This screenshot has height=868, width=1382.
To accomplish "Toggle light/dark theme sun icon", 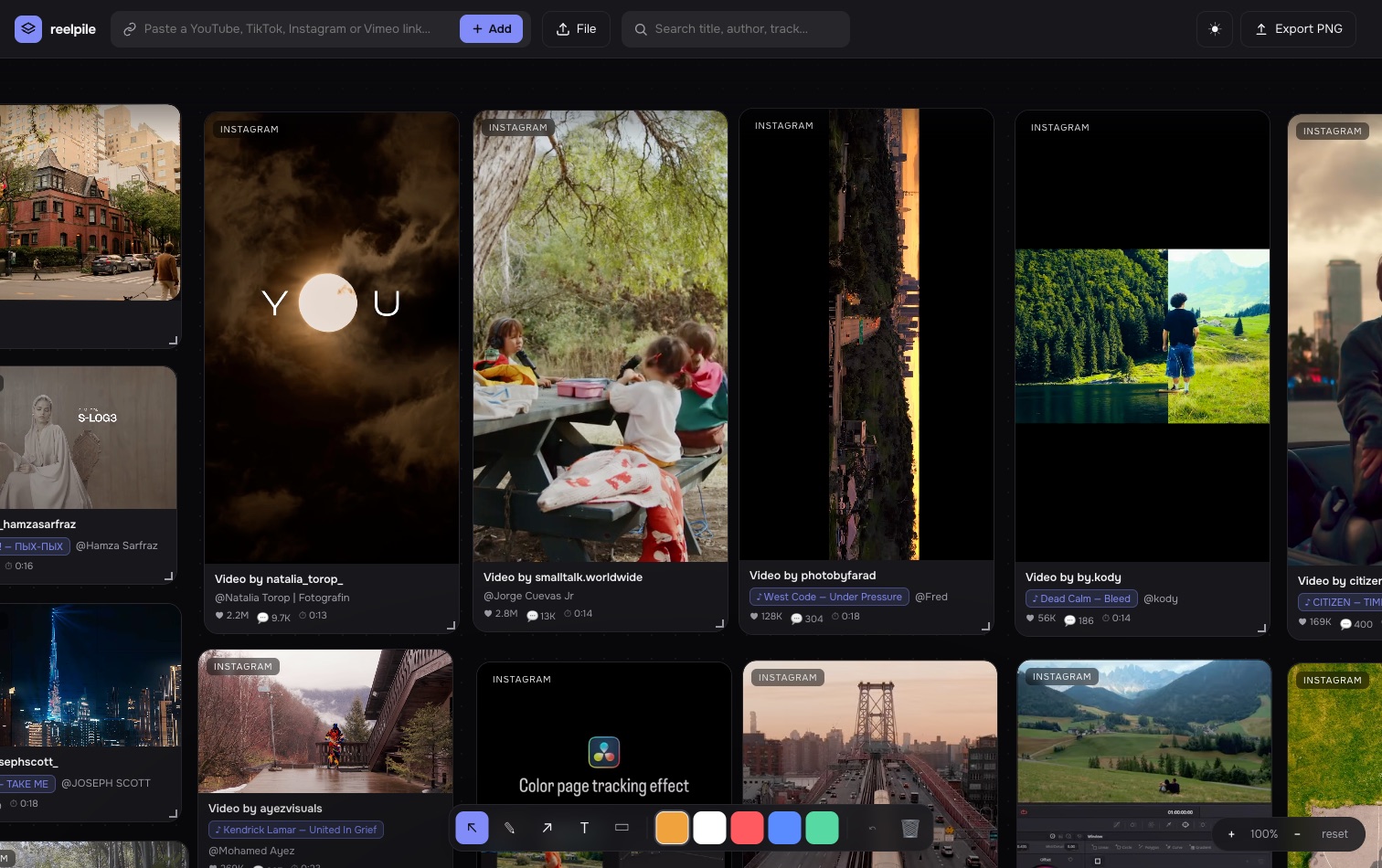I will (1215, 29).
